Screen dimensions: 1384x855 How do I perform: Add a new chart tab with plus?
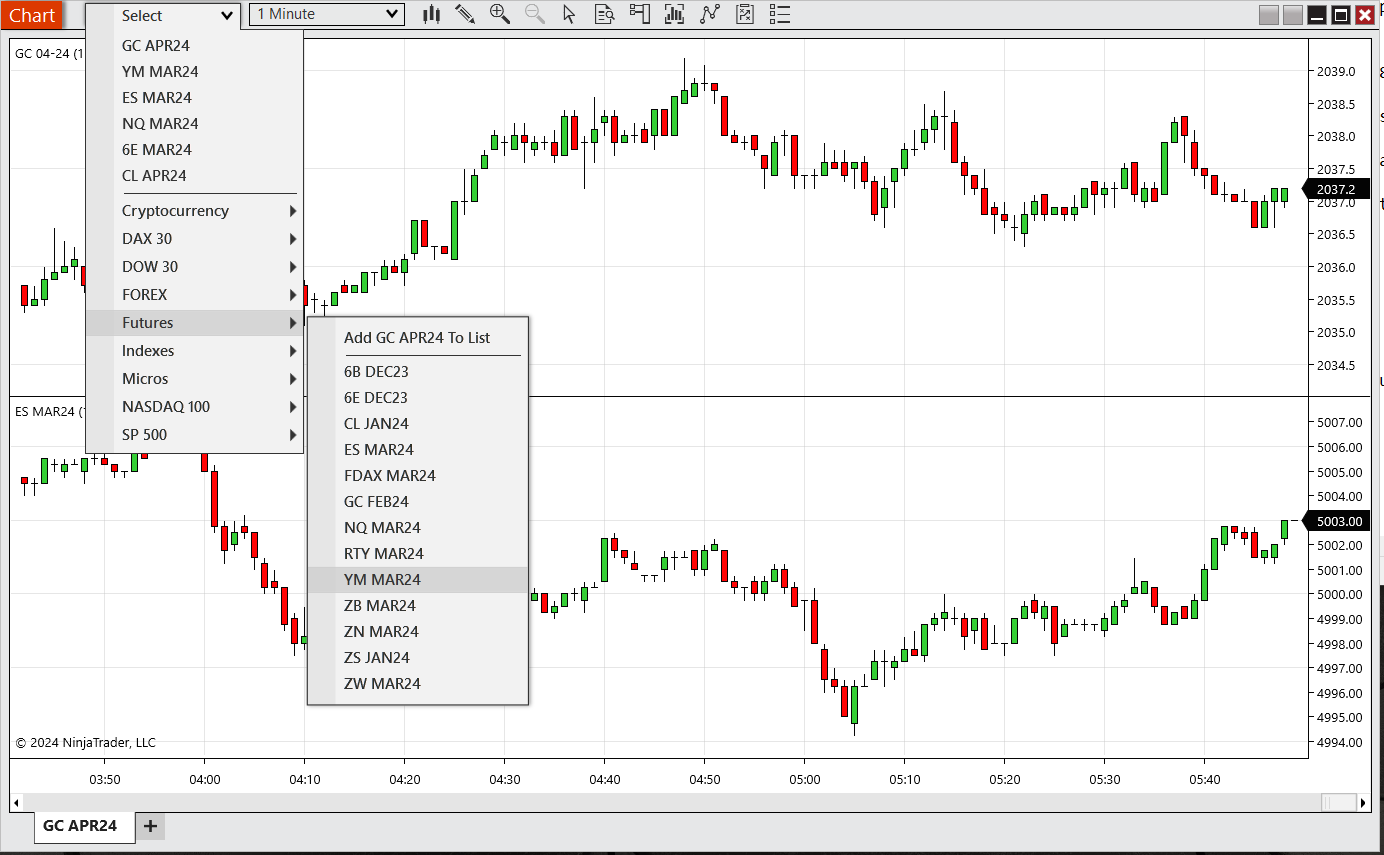click(150, 826)
